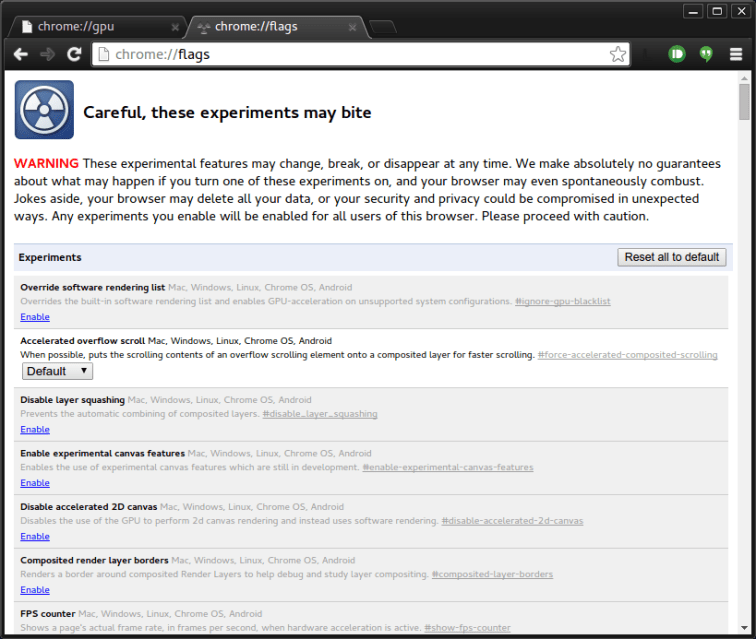Close the chrome://flags tab
This screenshot has height=639, width=756.
click(x=352, y=27)
